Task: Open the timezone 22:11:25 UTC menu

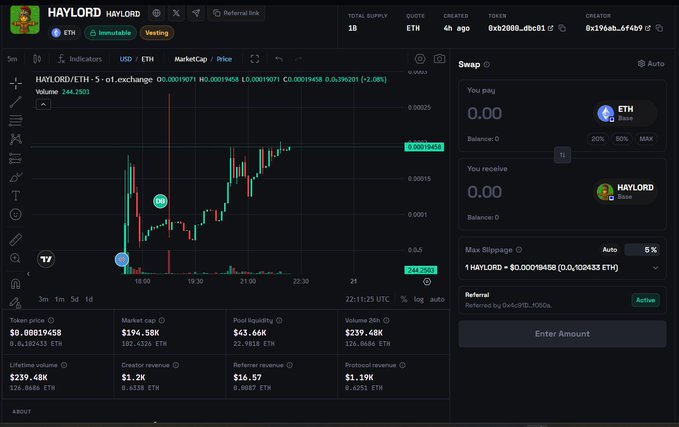Action: [367, 299]
